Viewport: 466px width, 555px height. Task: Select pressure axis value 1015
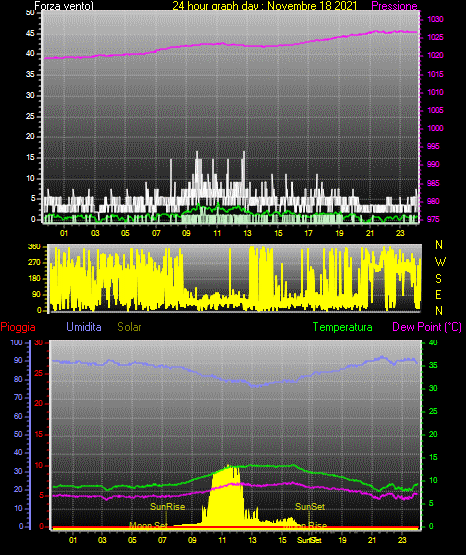coord(436,74)
